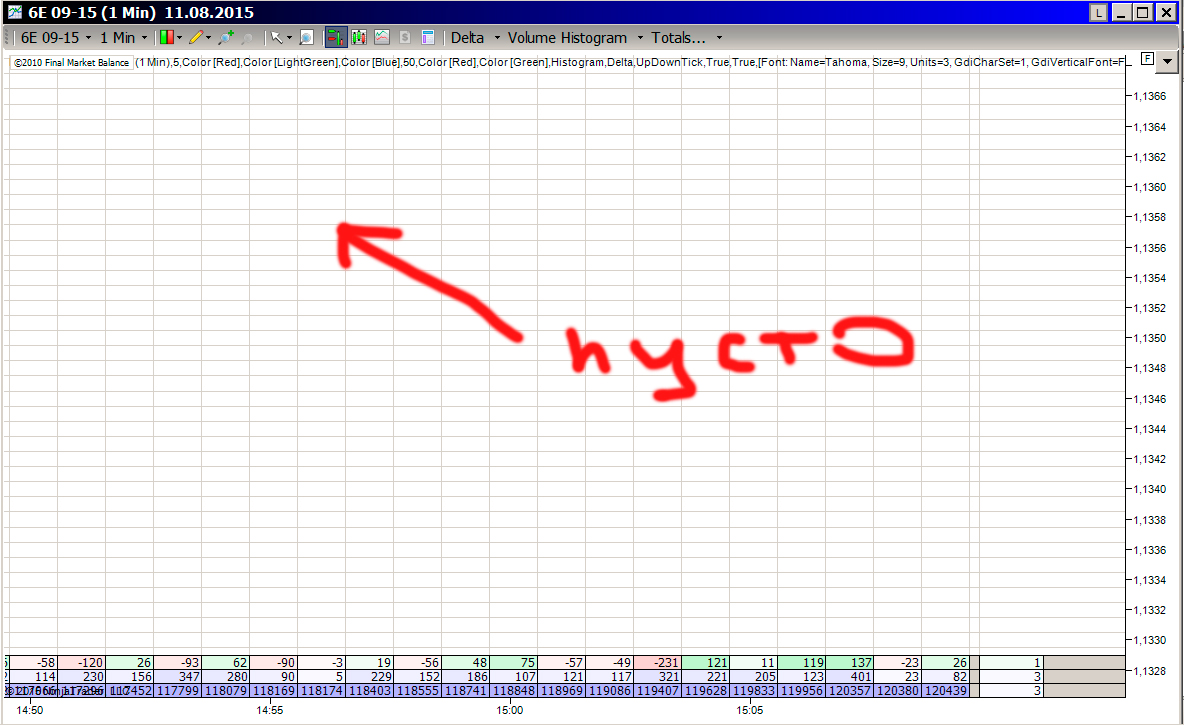
Task: Expand the cursor type dropdown arrow
Action: pyautogui.click(x=289, y=38)
